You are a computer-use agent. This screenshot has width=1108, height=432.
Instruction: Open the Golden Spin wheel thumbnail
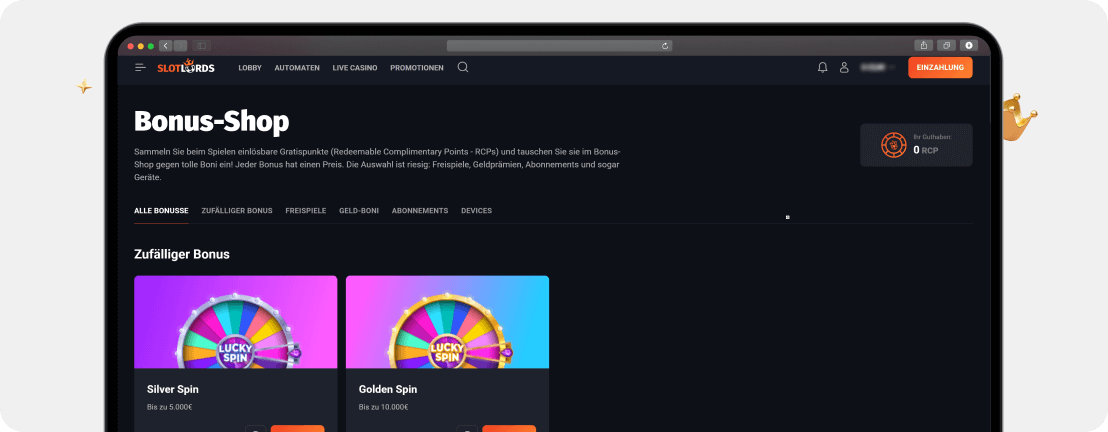(x=447, y=321)
